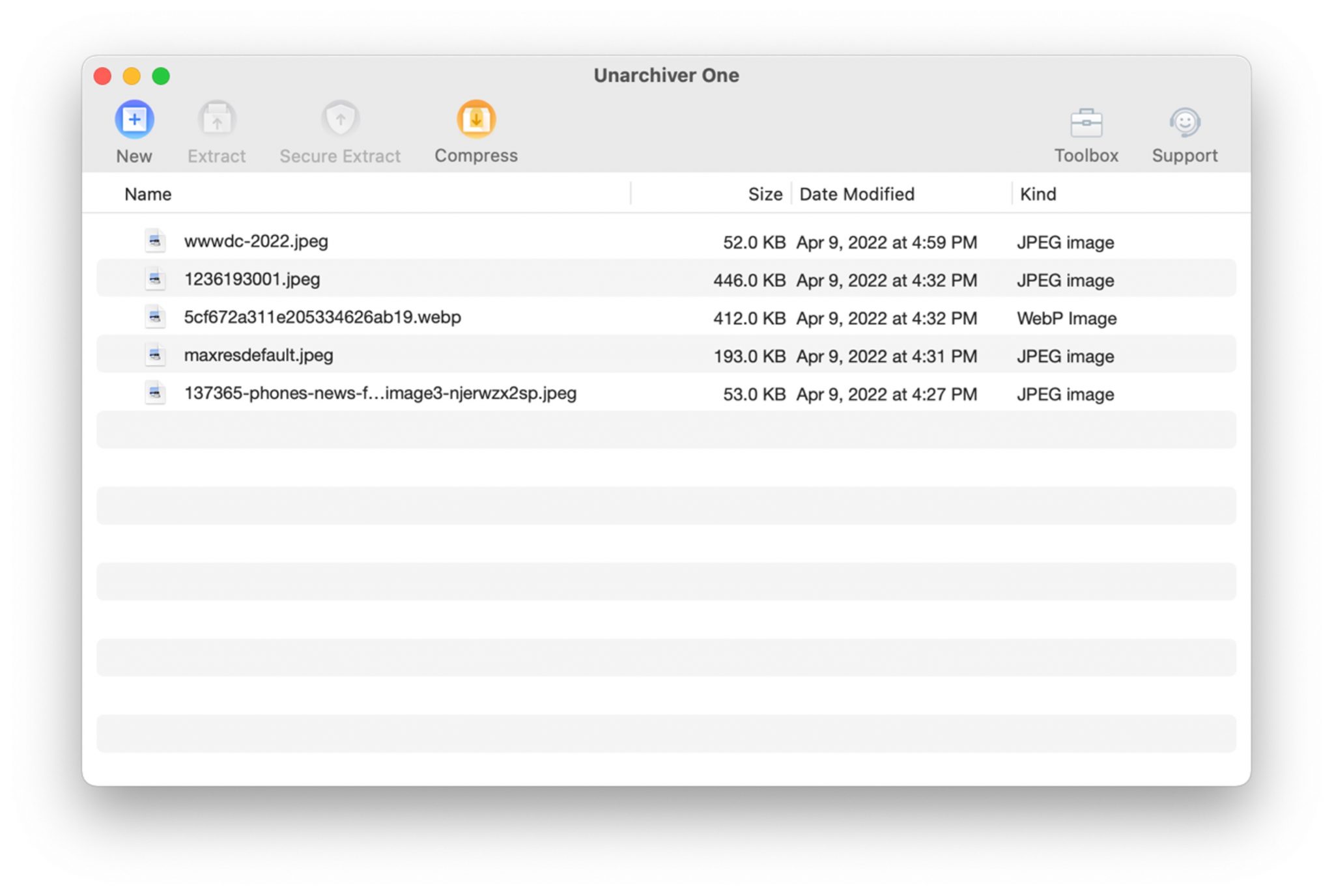This screenshot has height=896, width=1334.
Task: Sort by the Name column header
Action: [x=148, y=194]
